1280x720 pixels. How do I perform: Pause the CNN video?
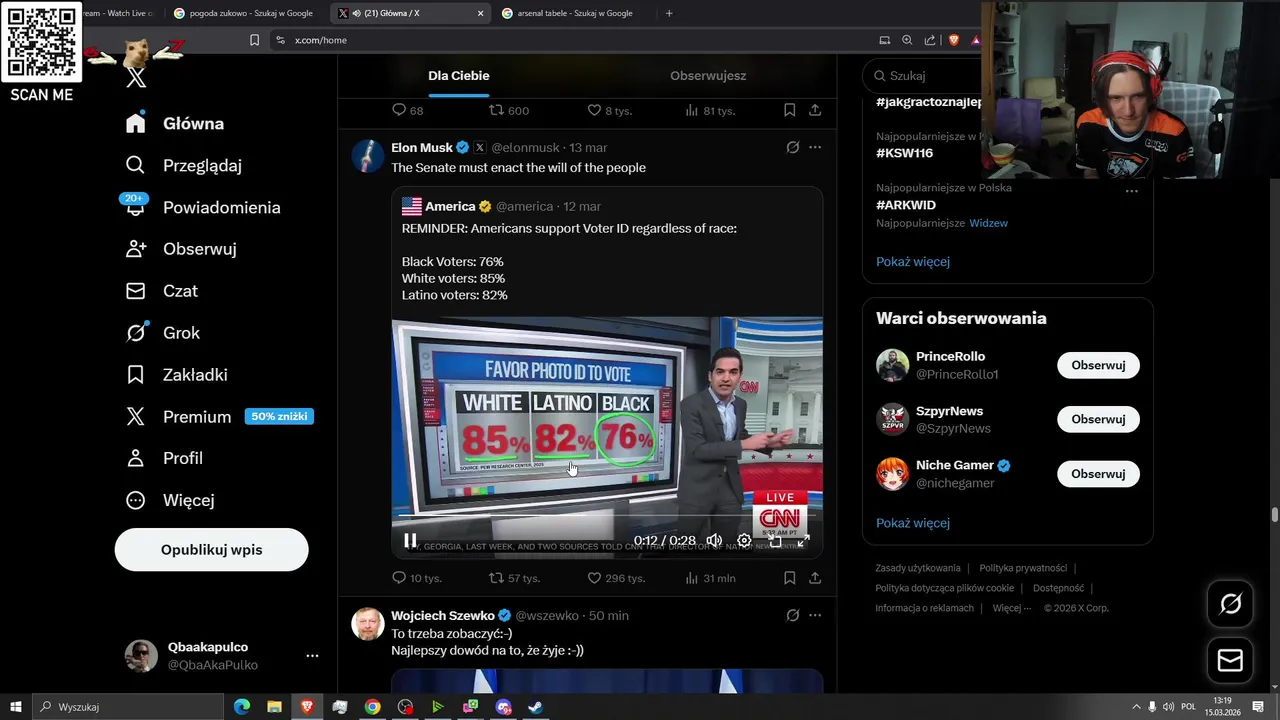pos(410,540)
